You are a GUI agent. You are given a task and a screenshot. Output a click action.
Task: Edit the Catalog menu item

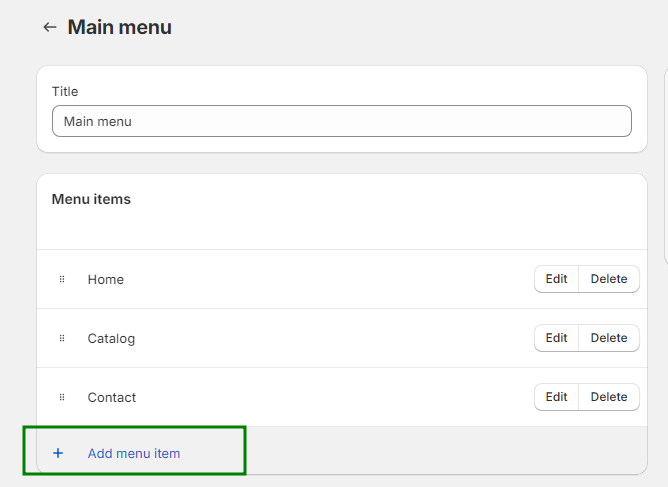pos(556,338)
